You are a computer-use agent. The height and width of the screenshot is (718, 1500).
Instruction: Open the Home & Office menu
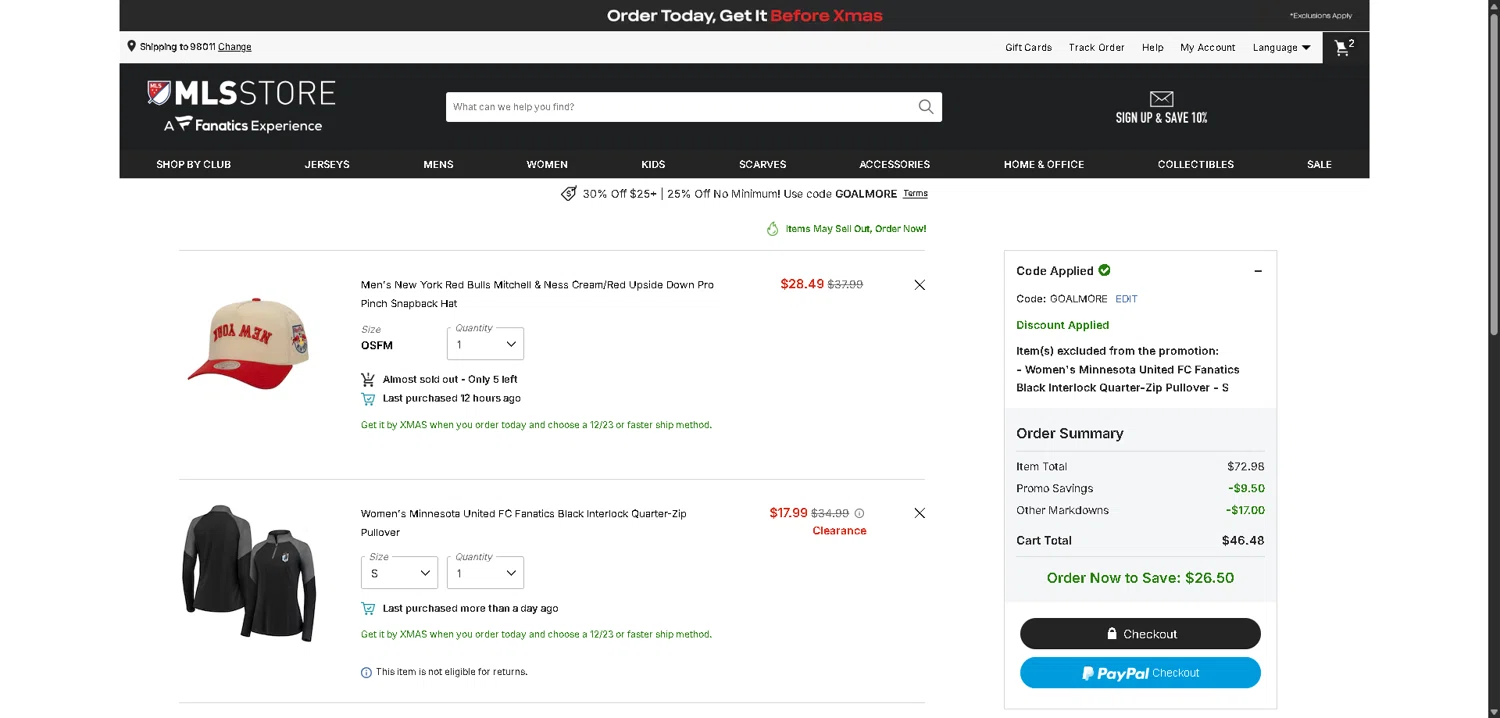point(1044,164)
